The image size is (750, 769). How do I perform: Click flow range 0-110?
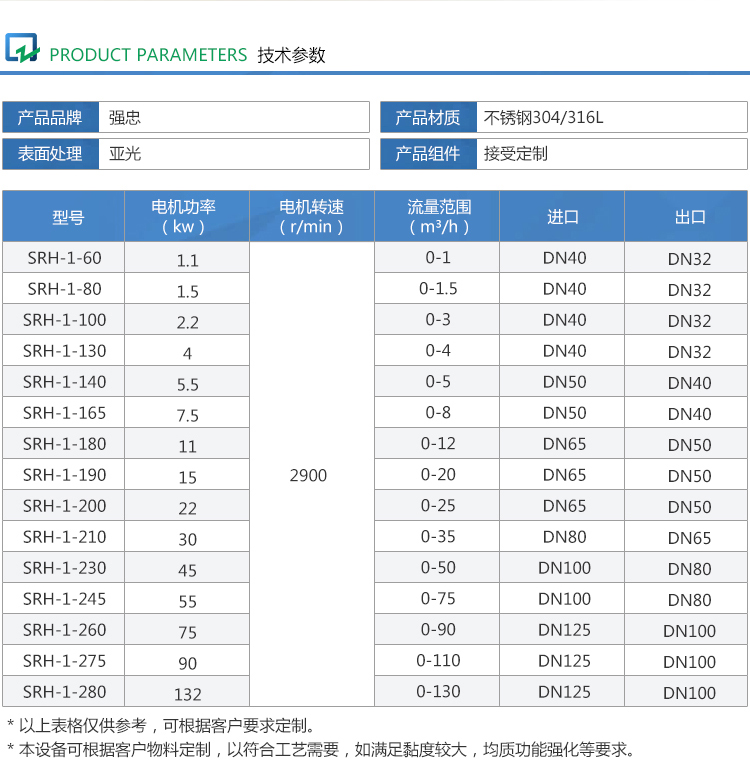[438, 661]
